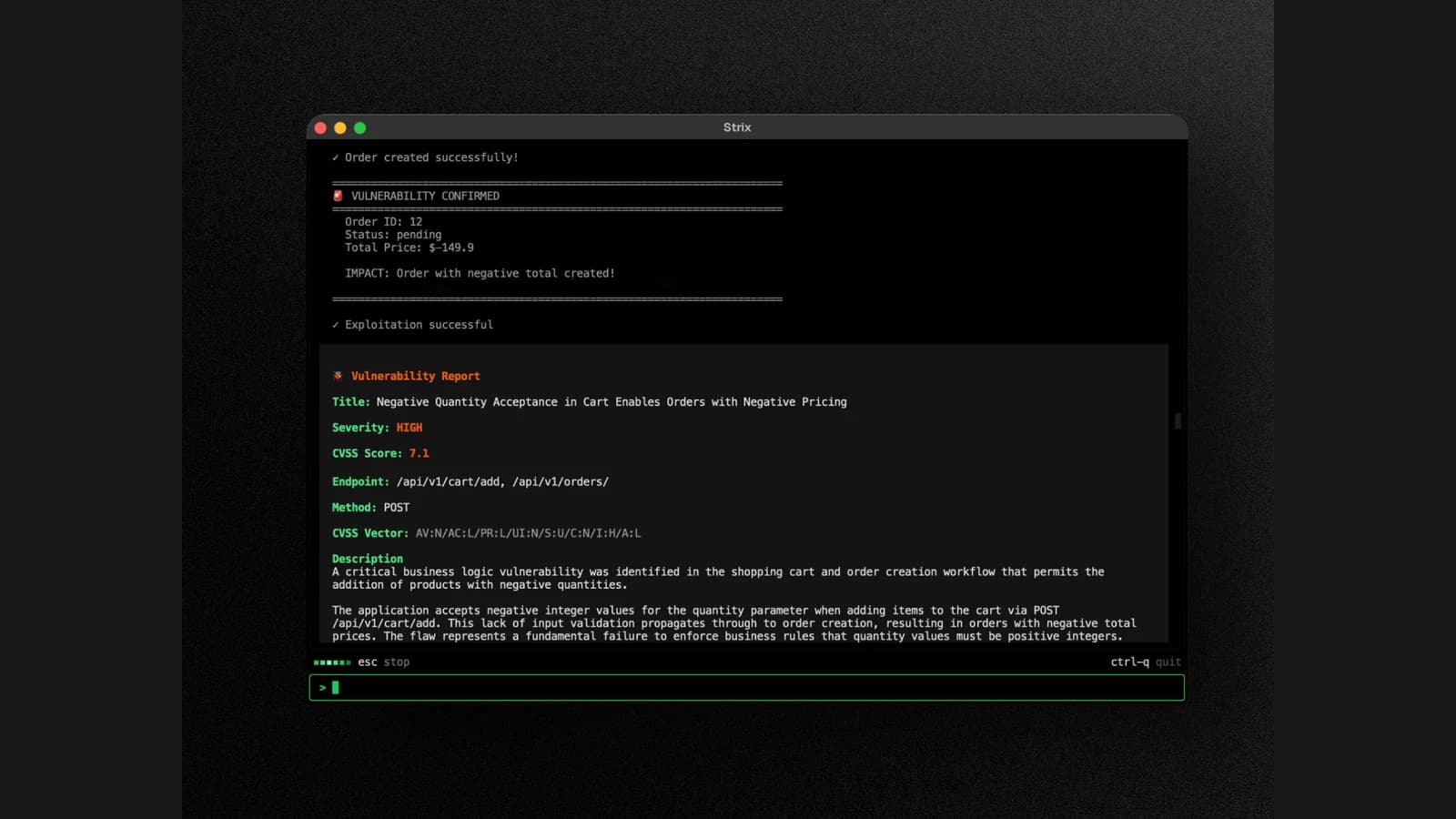Click the Endpoint value '/api/v1/cart/add, /api/v1/orders/'
This screenshot has width=1456, height=819.
click(502, 482)
